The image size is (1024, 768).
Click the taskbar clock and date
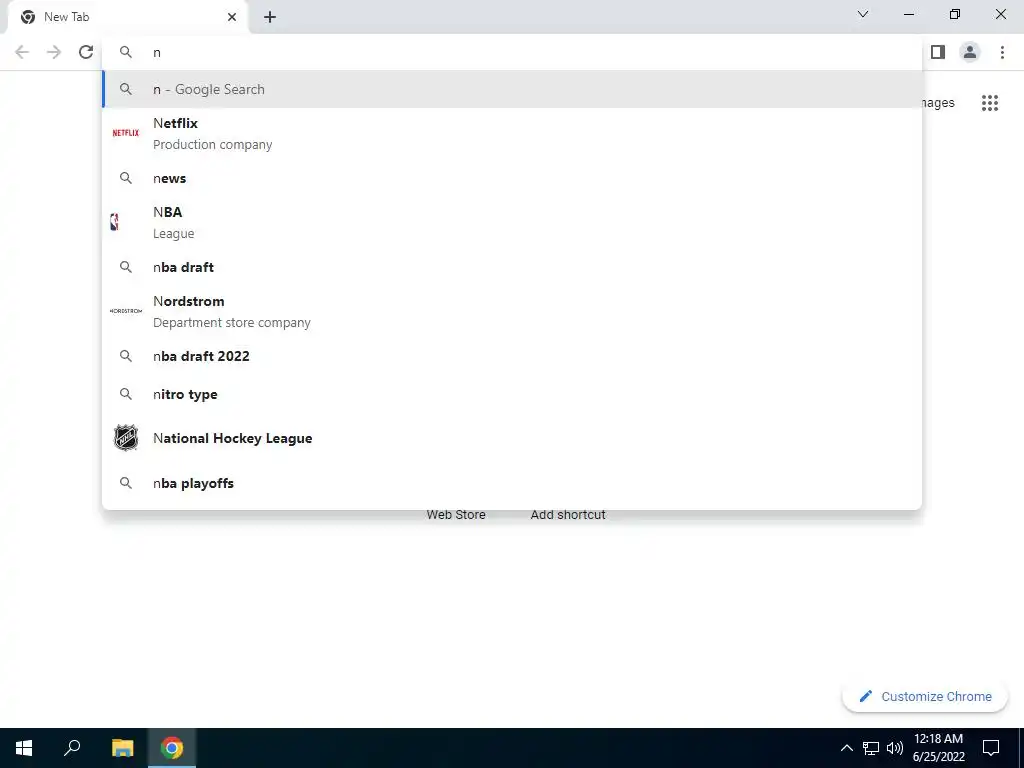point(938,748)
